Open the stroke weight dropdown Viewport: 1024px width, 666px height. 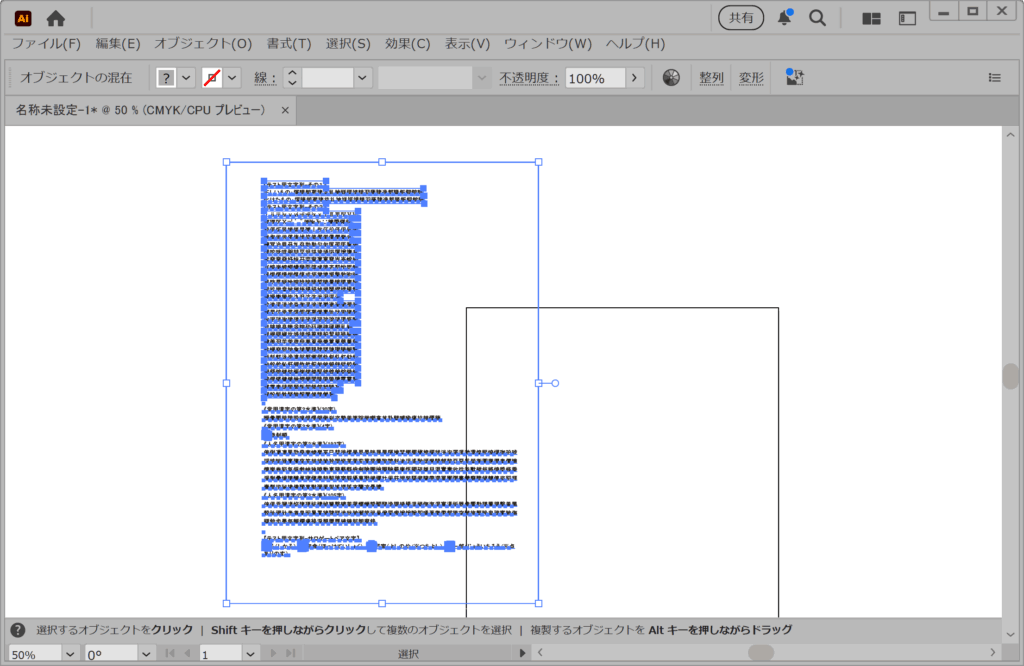click(362, 78)
